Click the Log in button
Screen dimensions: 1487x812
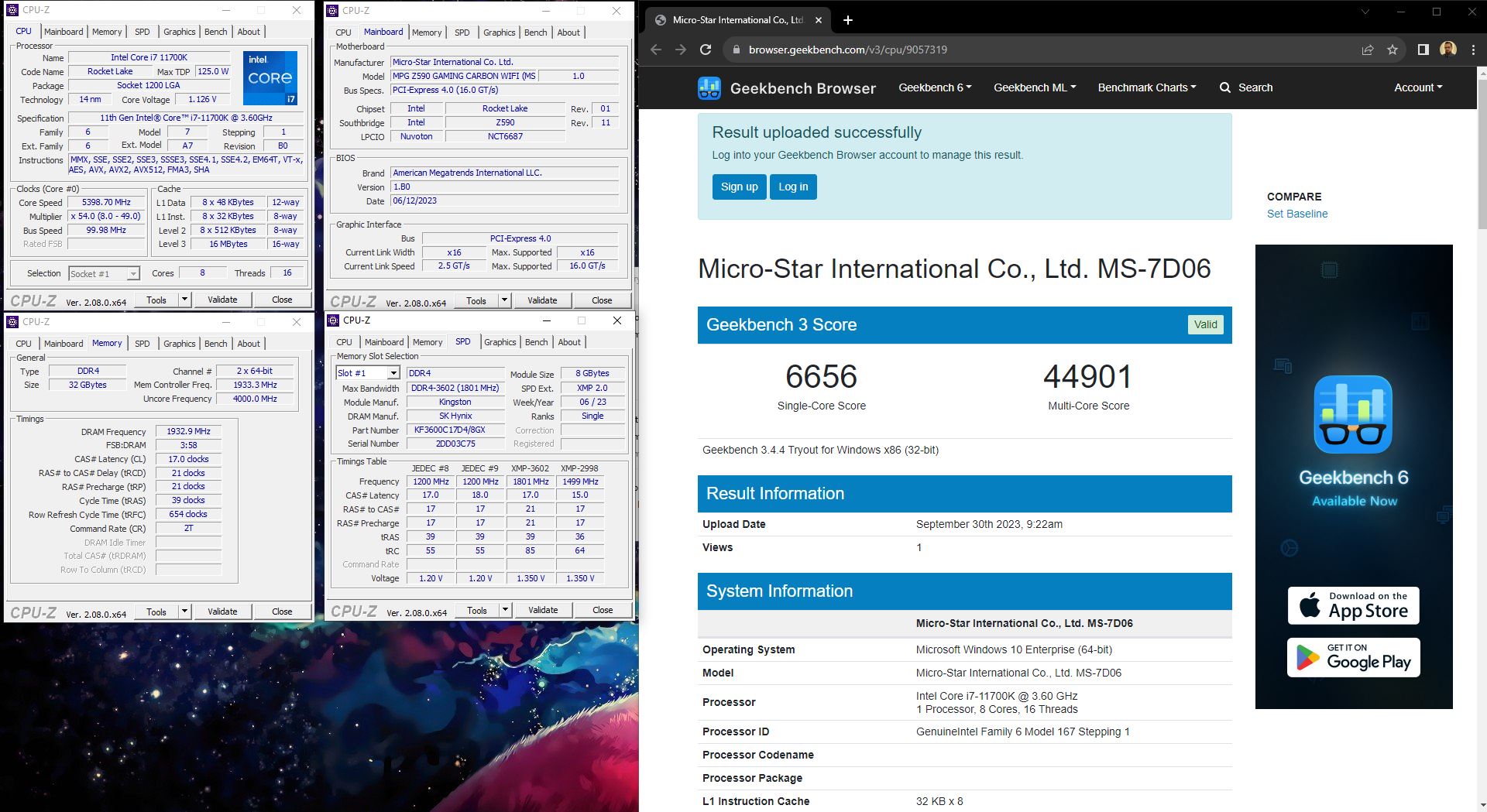(x=793, y=187)
